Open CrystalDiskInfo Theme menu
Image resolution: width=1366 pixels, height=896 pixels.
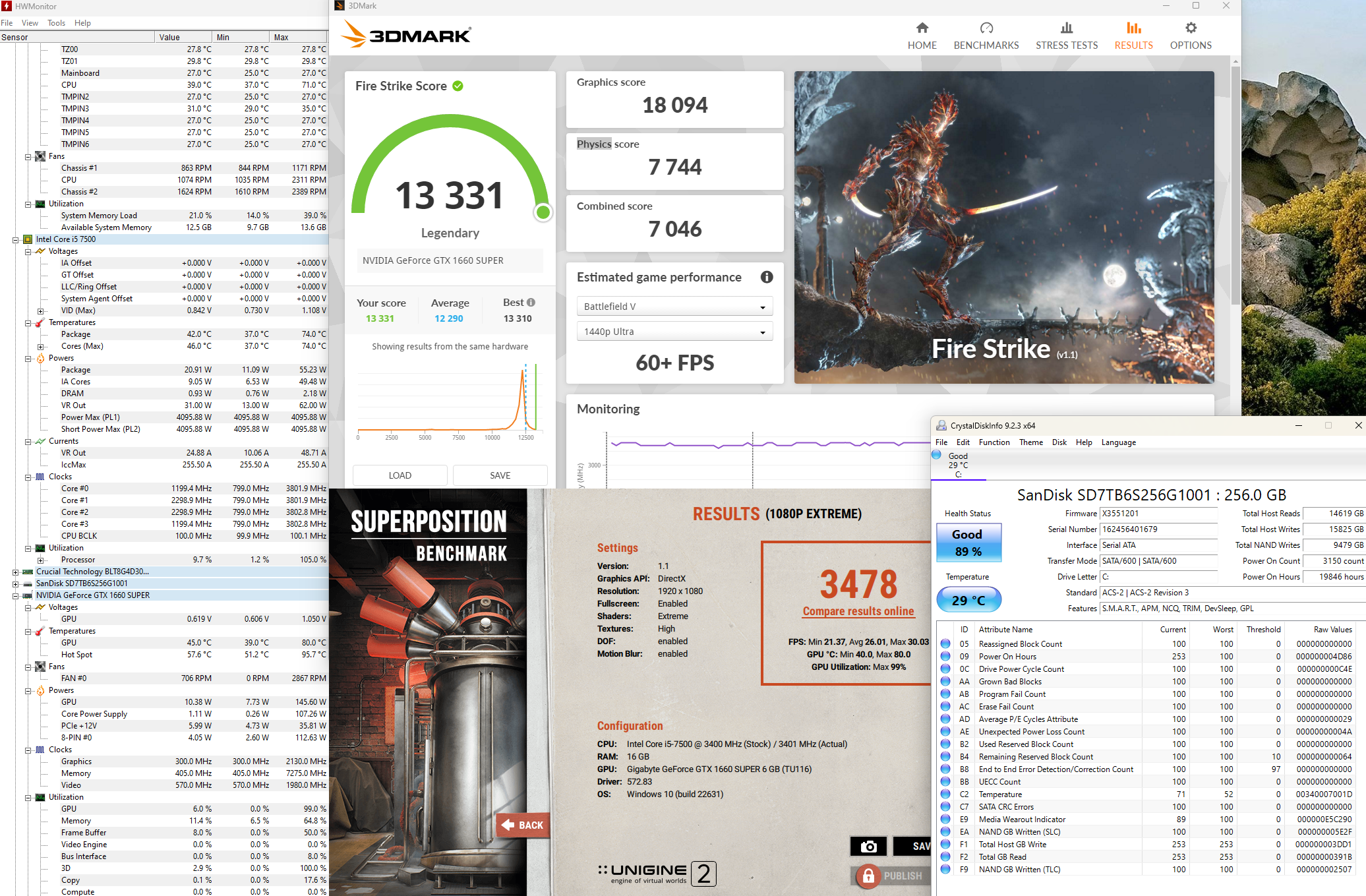coord(1030,442)
